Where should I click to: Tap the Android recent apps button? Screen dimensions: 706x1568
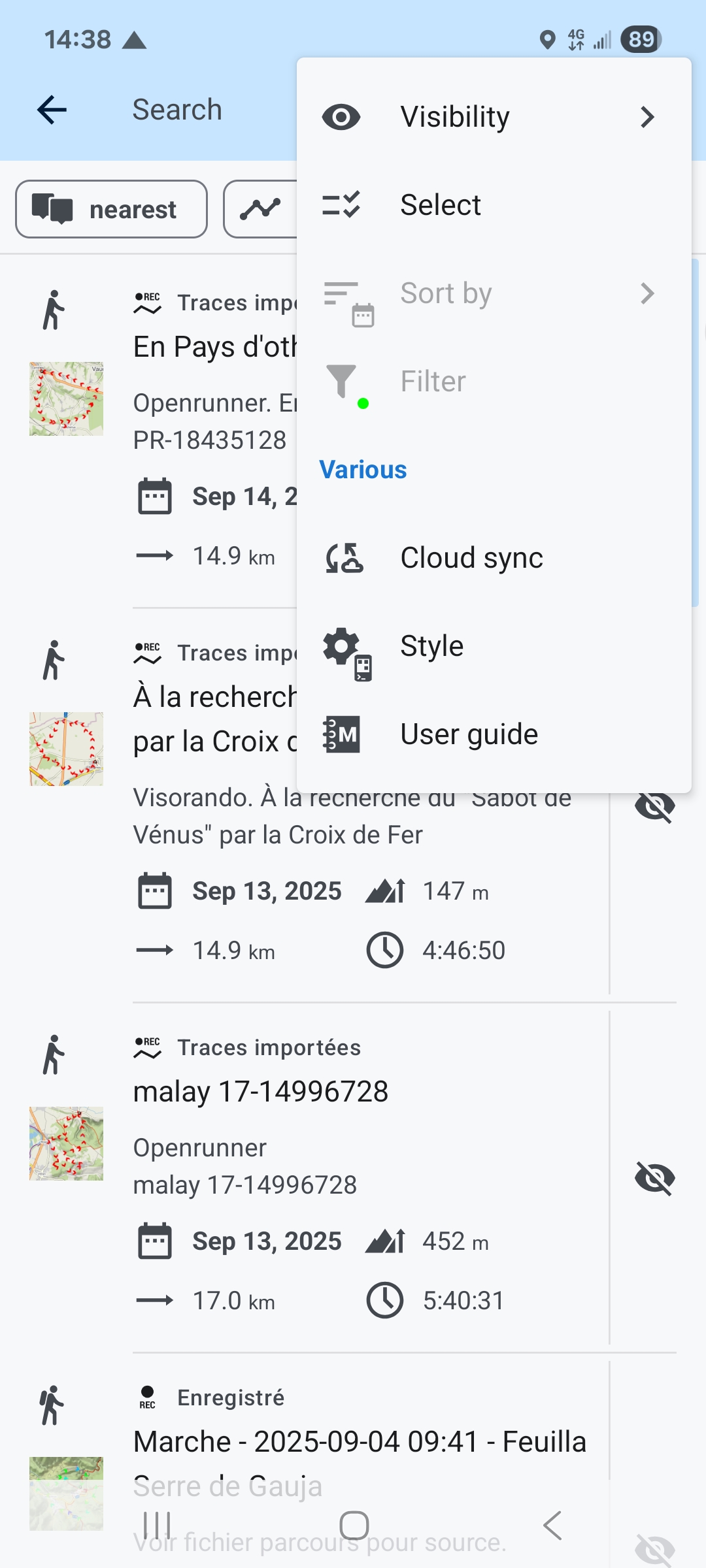click(x=157, y=1526)
